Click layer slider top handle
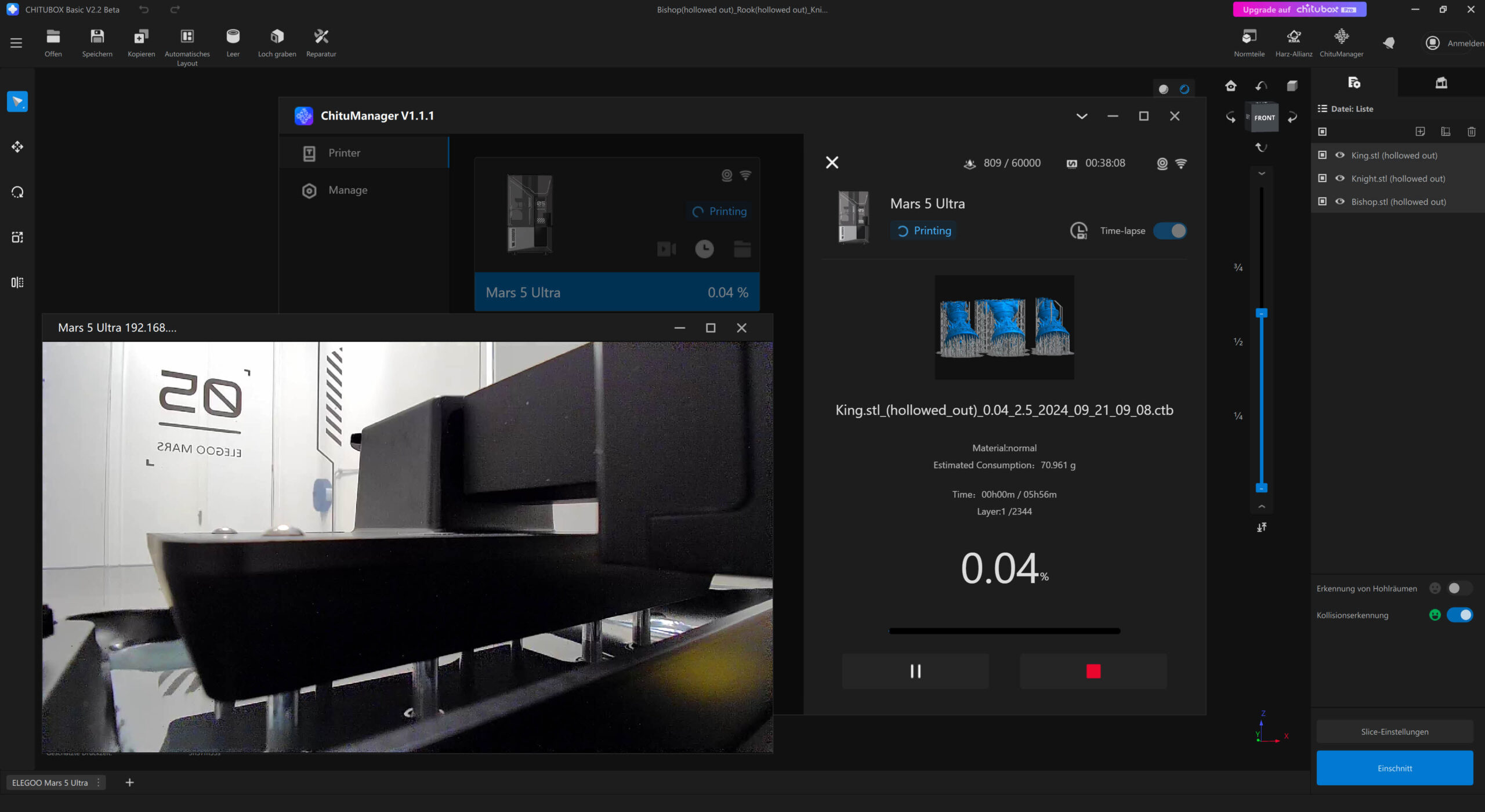Viewport: 1485px width, 812px height. coord(1261,313)
